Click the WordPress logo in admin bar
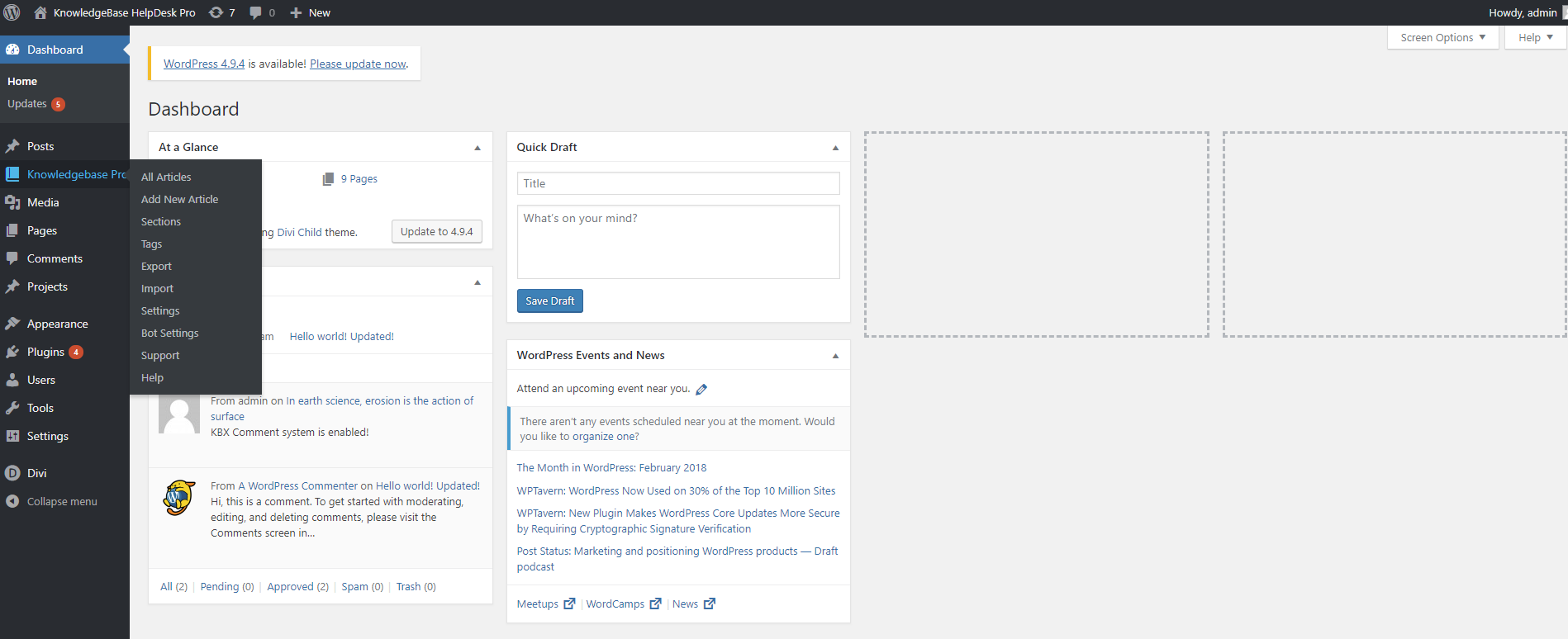Viewport: 1568px width, 639px height. point(12,12)
